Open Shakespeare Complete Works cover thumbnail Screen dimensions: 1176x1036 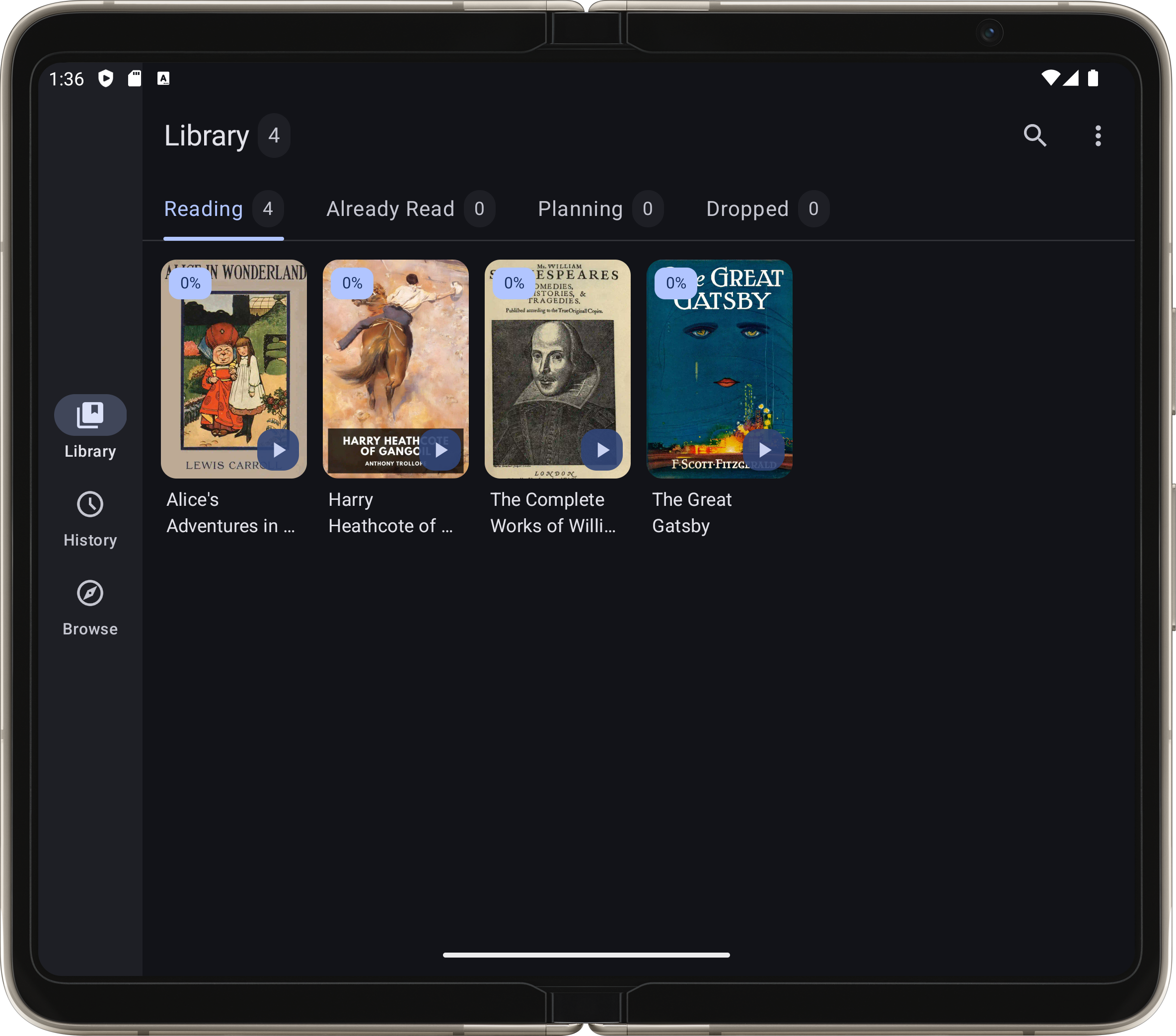point(558,369)
